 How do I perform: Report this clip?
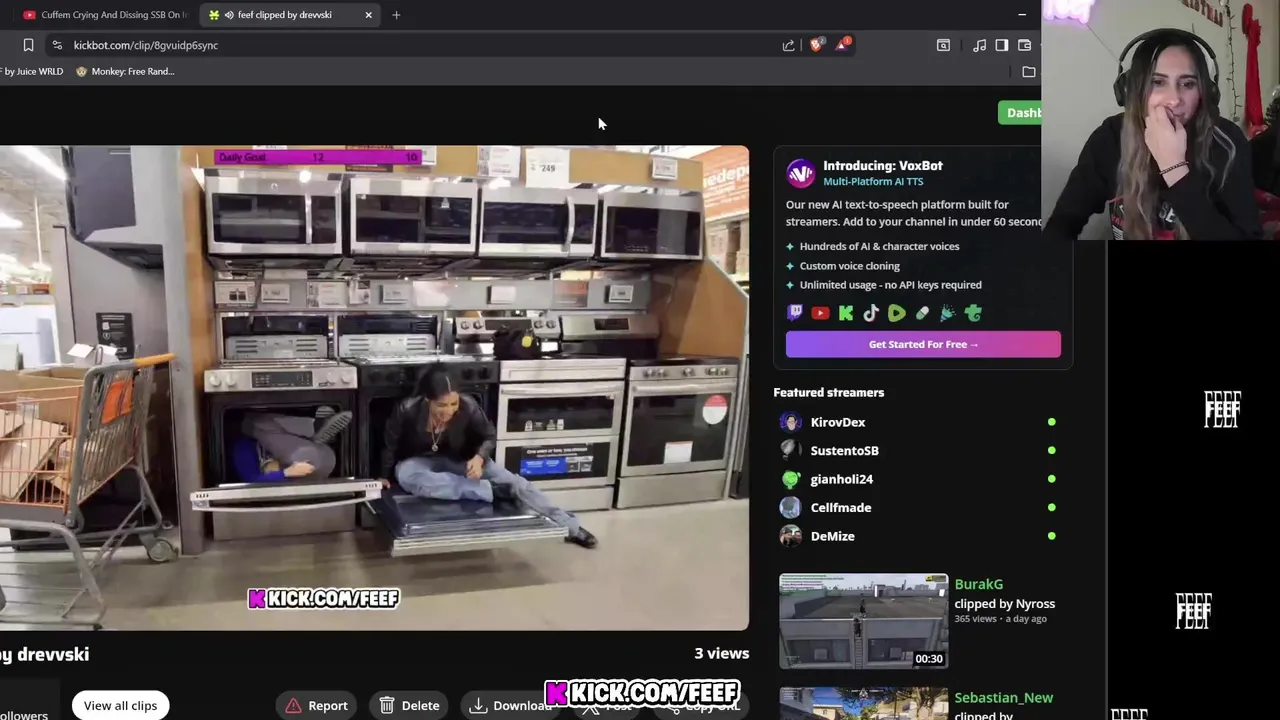pos(316,705)
